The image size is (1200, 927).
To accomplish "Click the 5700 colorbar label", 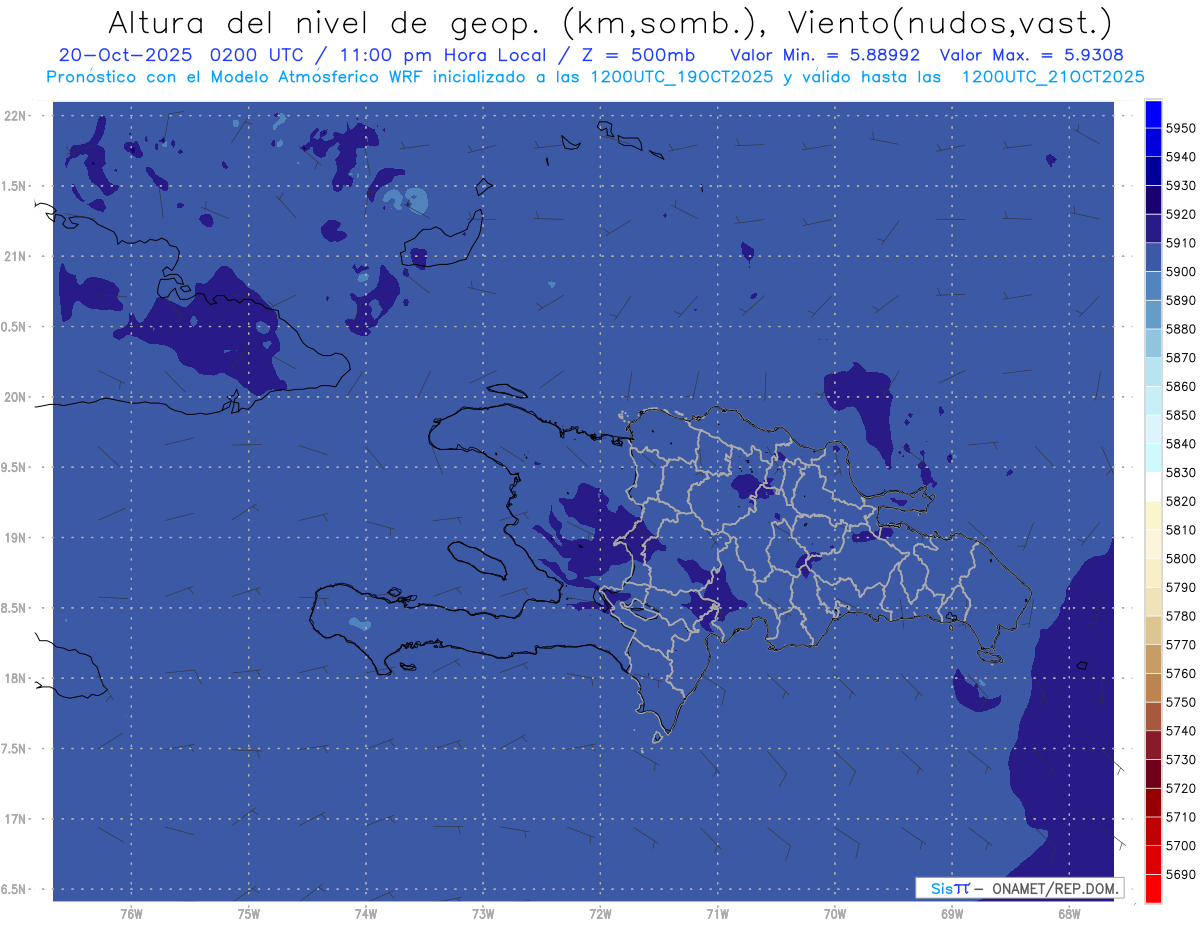I will 1181,845.
